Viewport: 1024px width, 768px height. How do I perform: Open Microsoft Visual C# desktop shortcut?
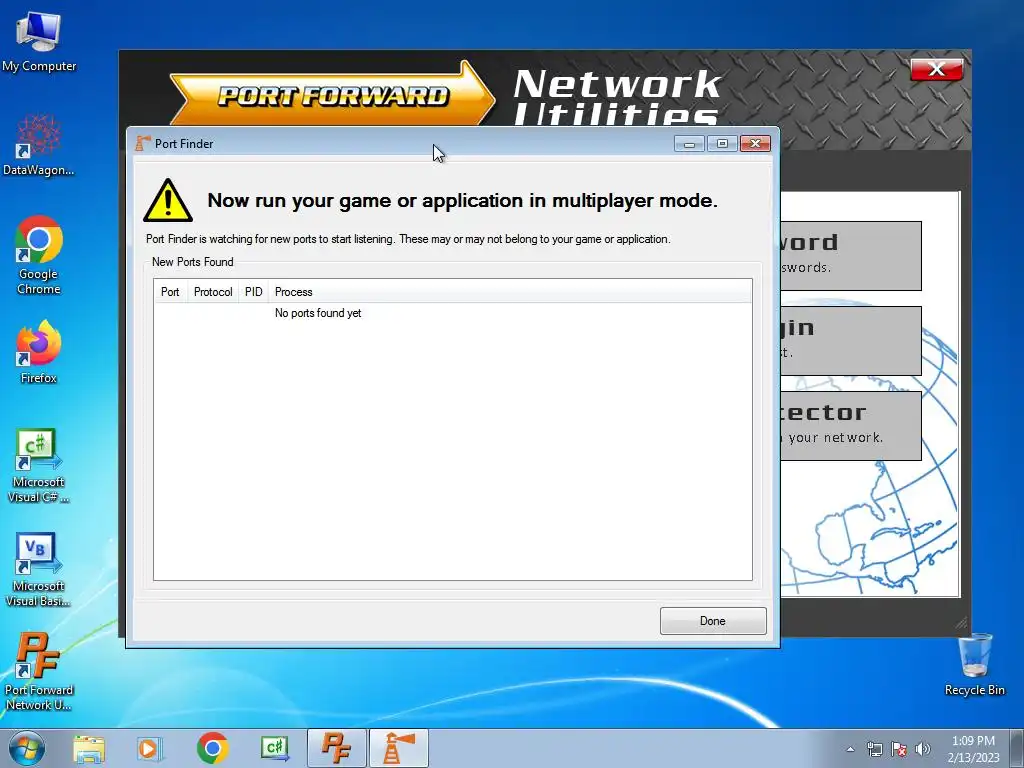click(x=39, y=466)
